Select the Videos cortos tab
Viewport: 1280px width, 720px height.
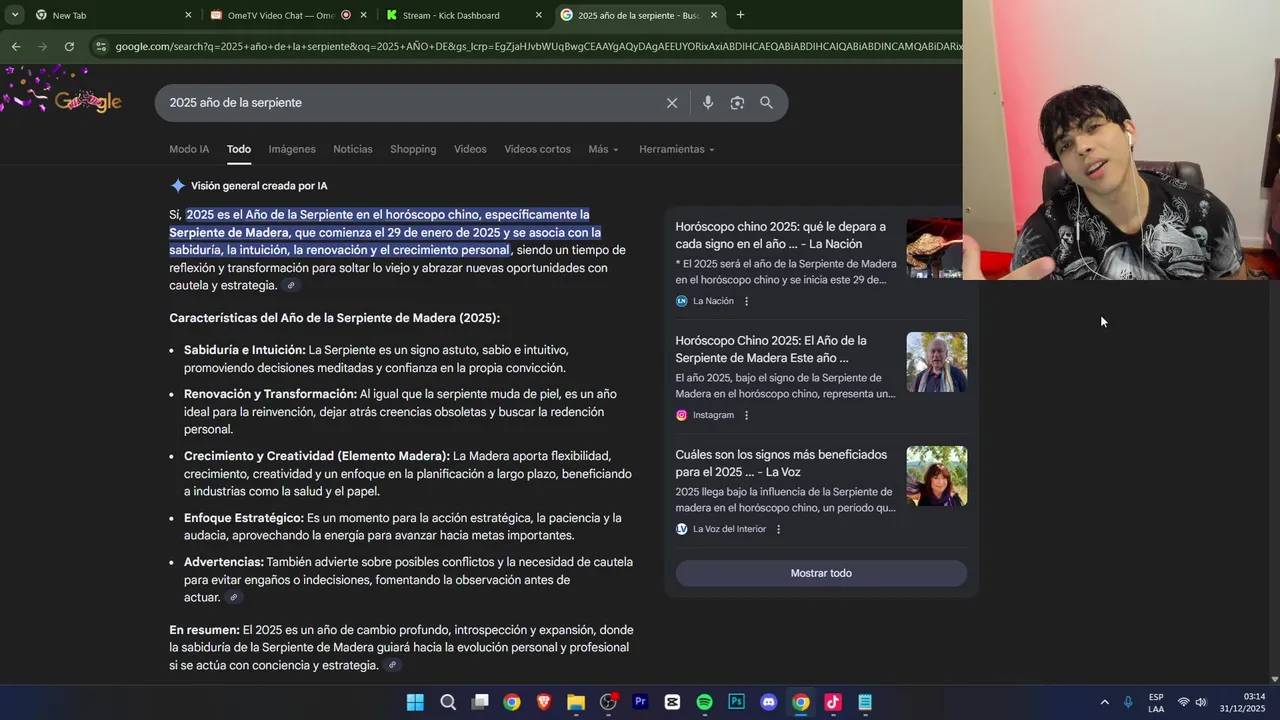point(537,149)
